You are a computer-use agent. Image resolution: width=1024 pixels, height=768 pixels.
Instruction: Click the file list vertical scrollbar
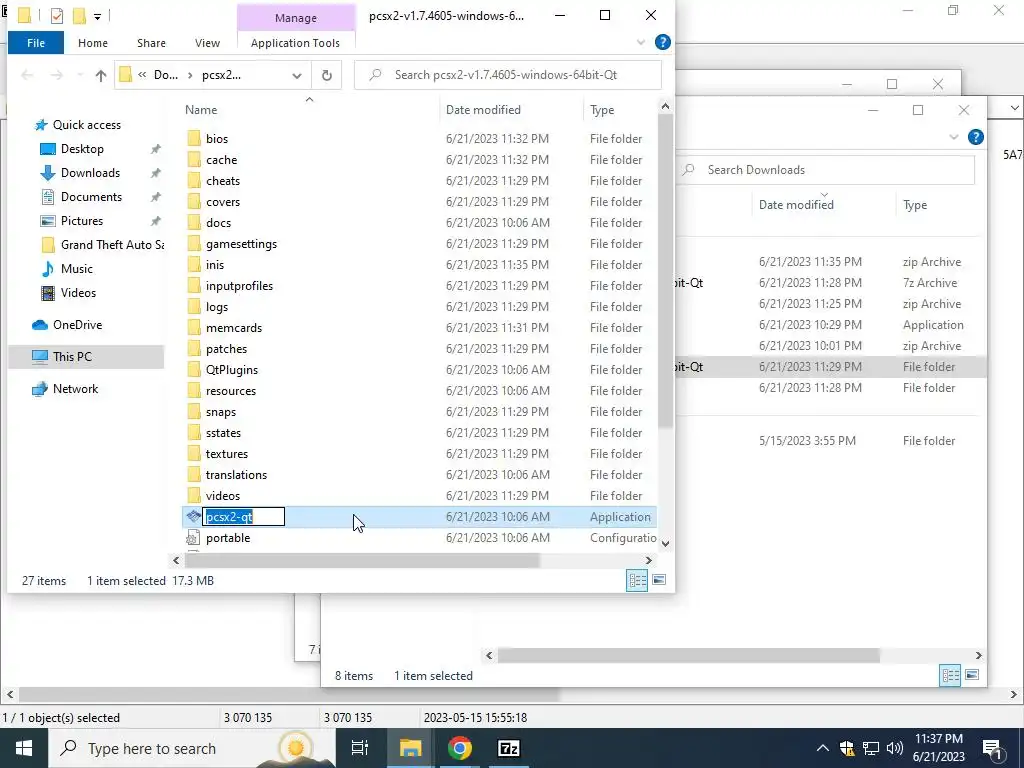(665, 271)
